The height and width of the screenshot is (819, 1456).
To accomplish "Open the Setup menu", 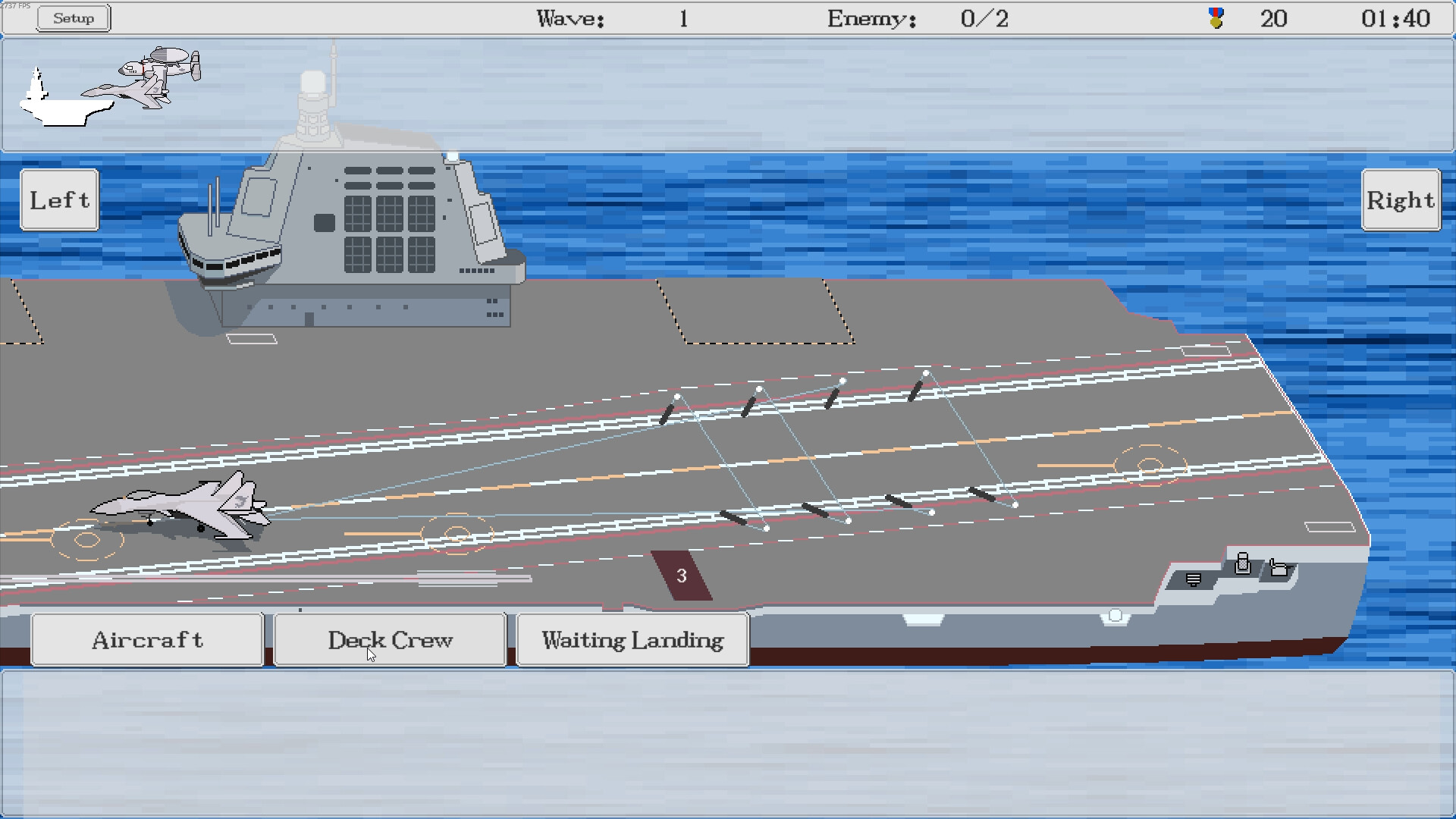I will 73,17.
